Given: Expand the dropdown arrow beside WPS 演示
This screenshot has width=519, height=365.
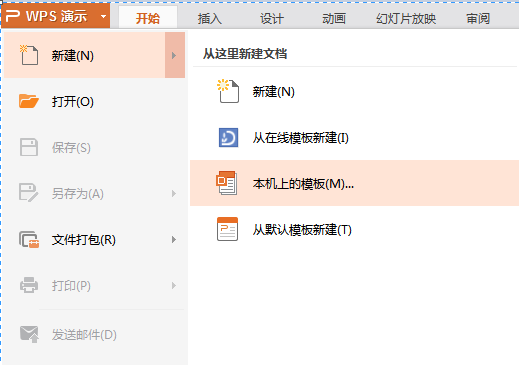Looking at the screenshot, I should [x=104, y=16].
